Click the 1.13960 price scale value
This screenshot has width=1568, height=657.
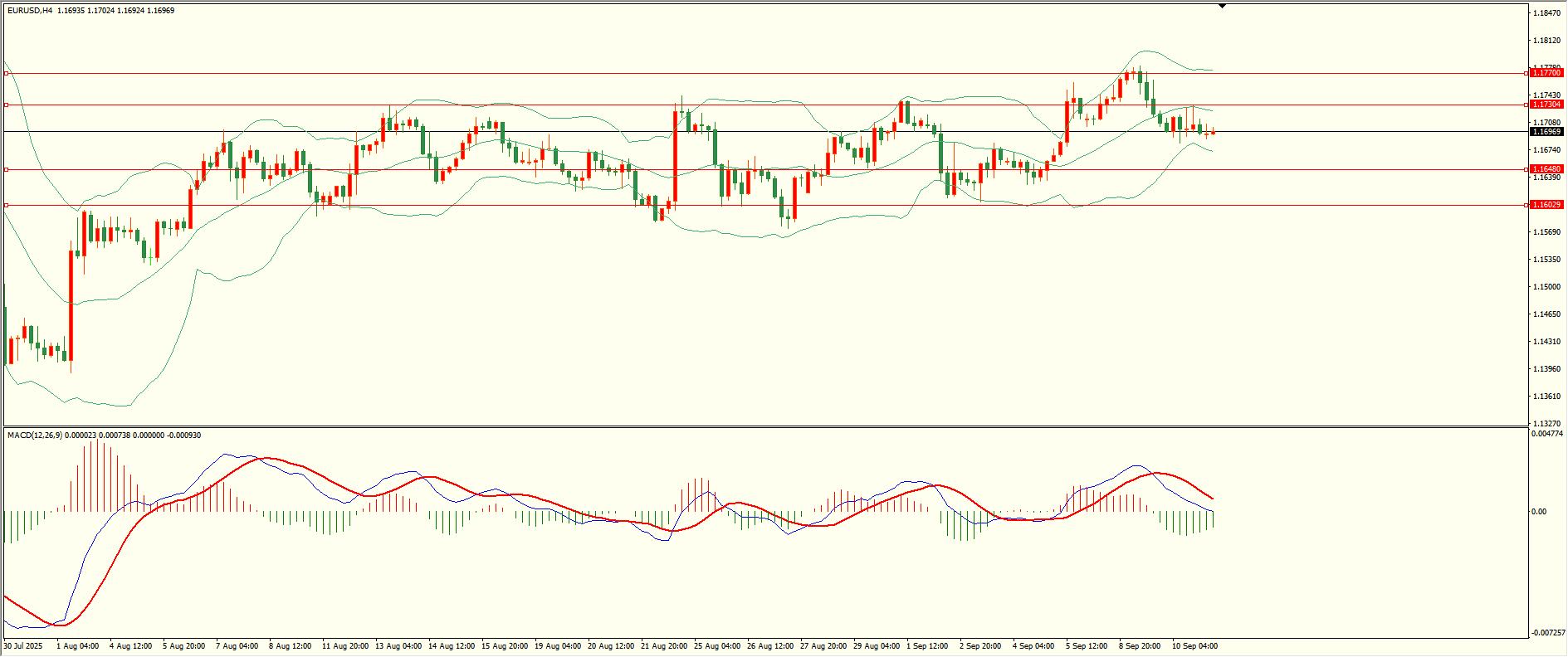coord(1546,369)
